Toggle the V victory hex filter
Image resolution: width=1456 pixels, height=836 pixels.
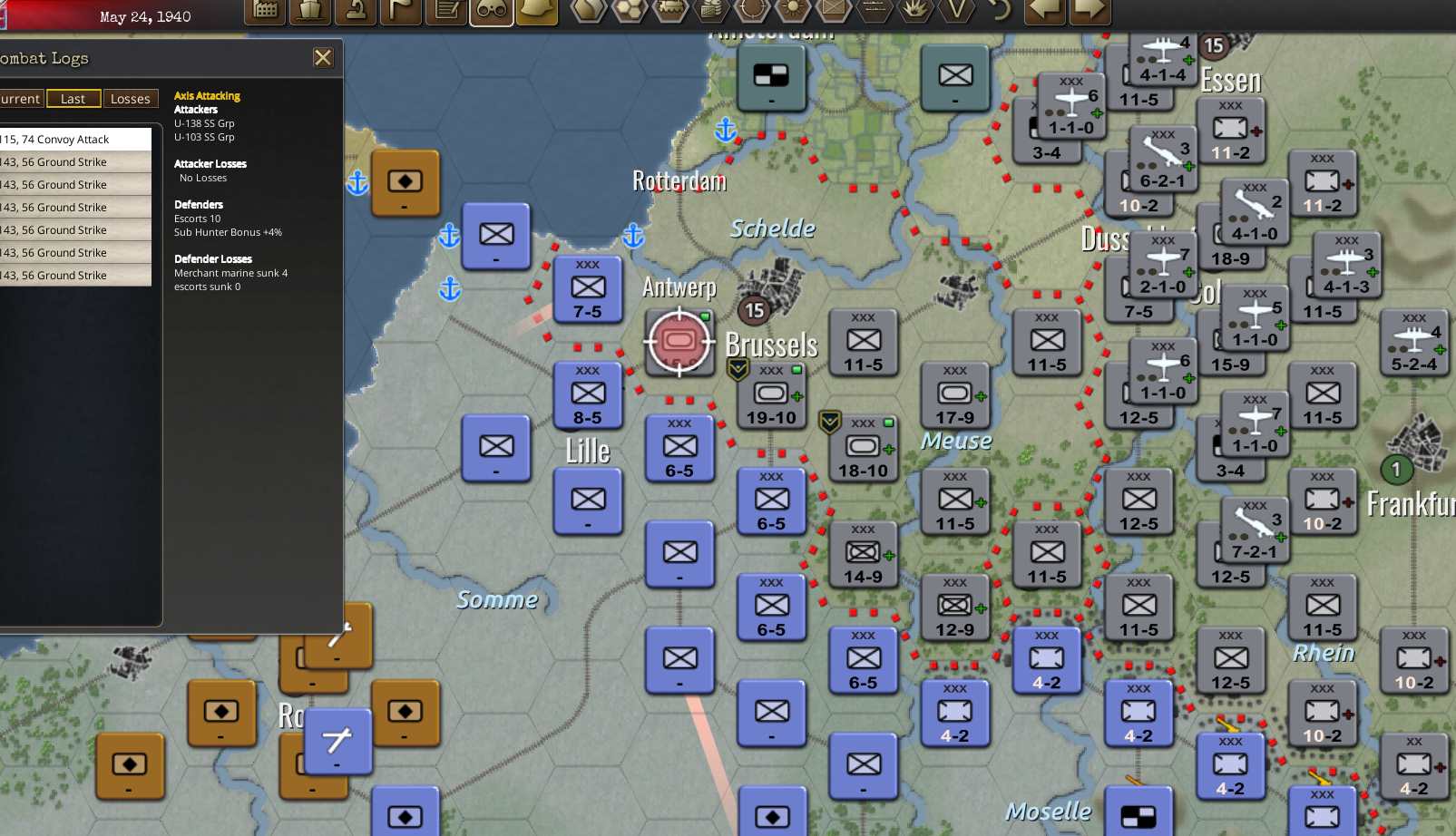pos(956,11)
